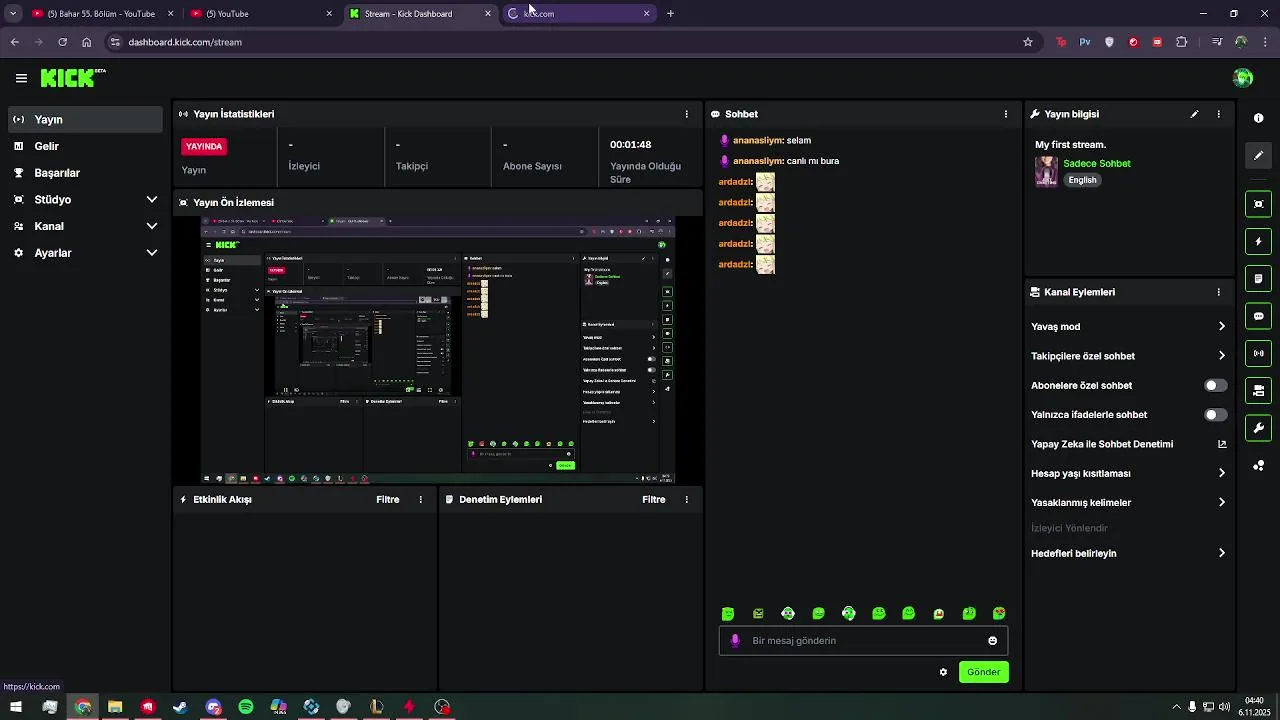Click the Sadece Sohbet category link

coord(1097,163)
